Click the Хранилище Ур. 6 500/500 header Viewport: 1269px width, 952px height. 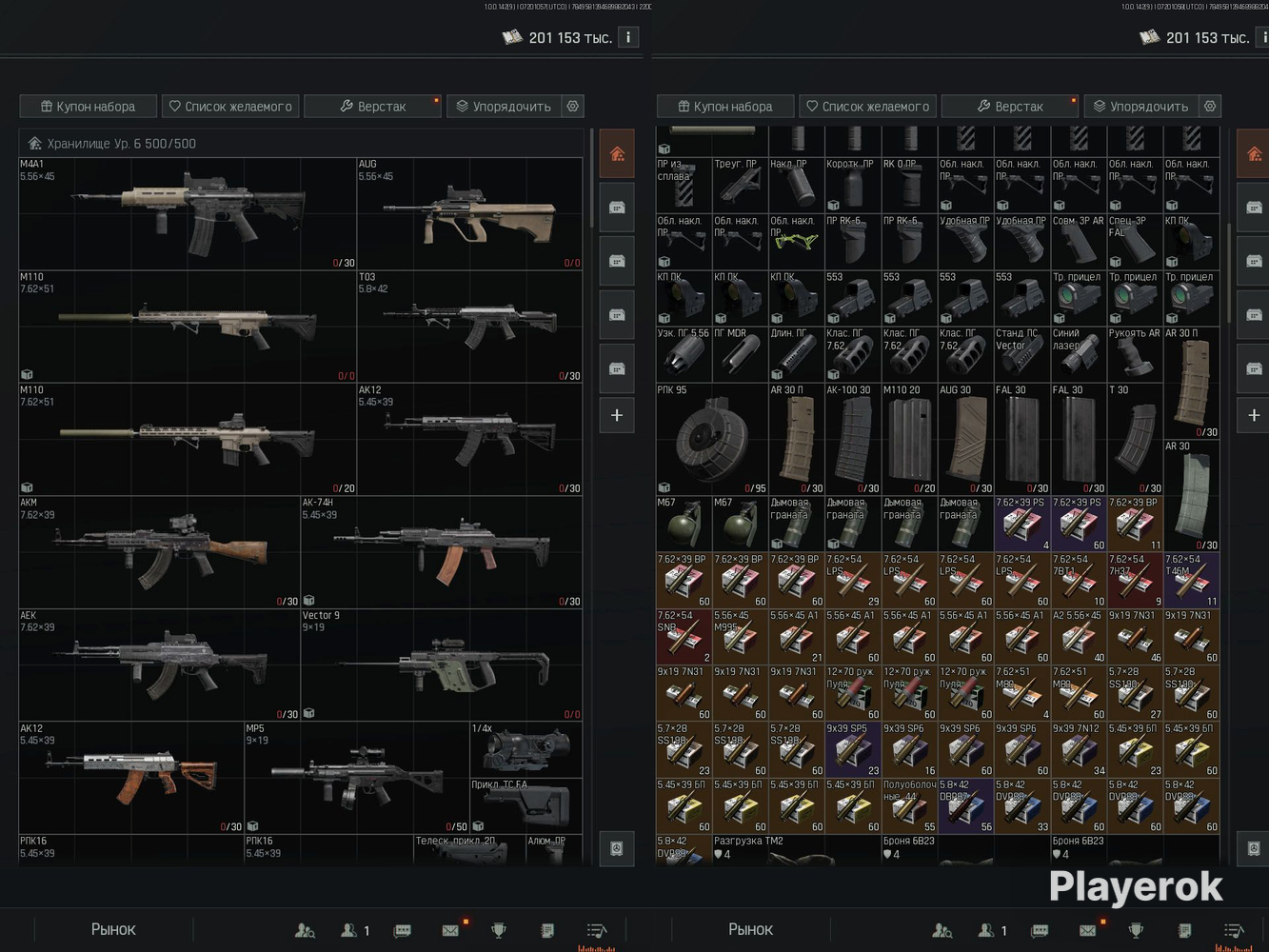[x=301, y=144]
